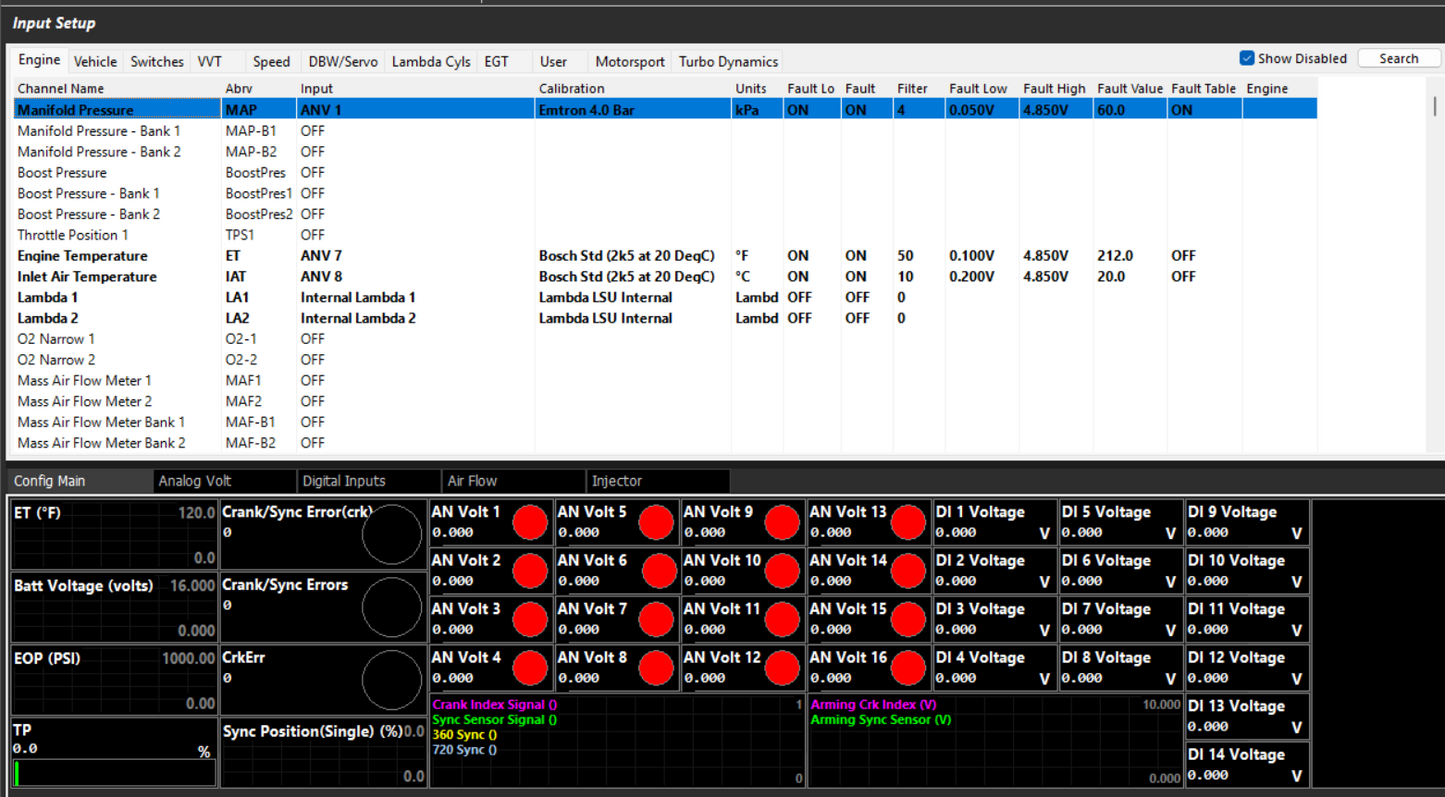This screenshot has width=1445, height=797.
Task: Click Fault Table OFF cell for Inlet Air Temperature
Action: pos(1183,277)
